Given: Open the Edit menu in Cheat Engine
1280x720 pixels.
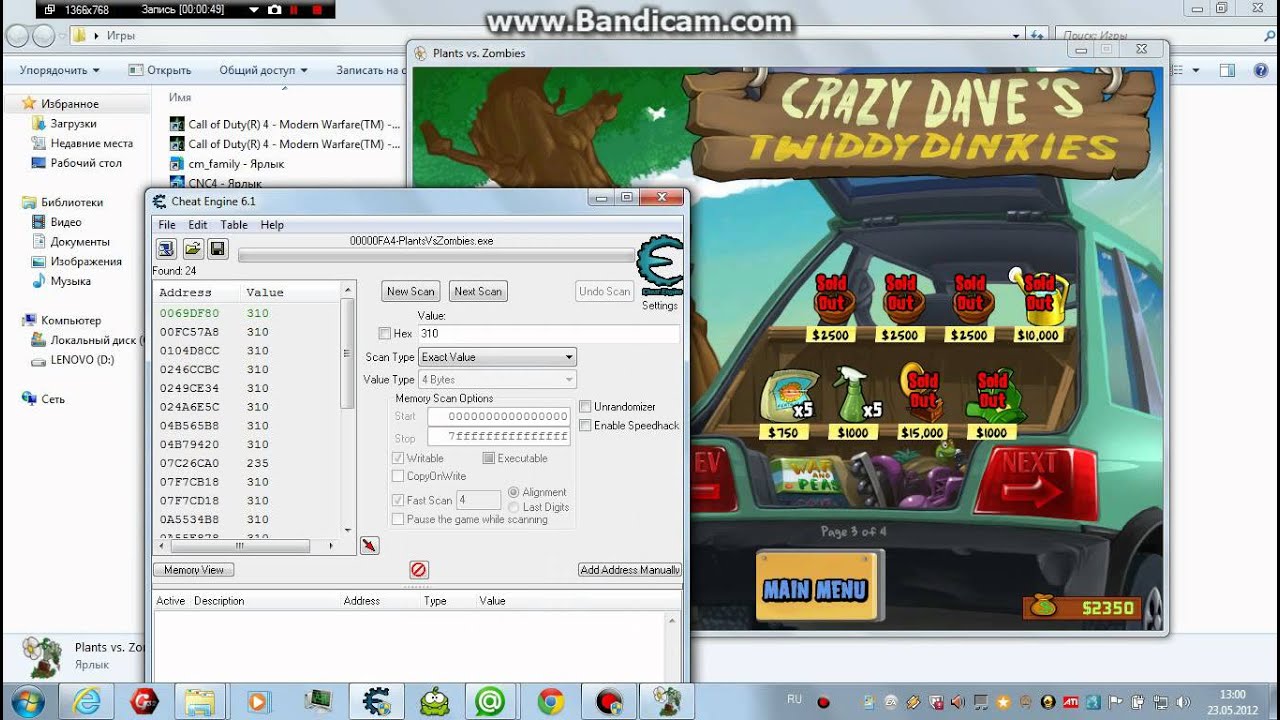Looking at the screenshot, I should coord(198,225).
